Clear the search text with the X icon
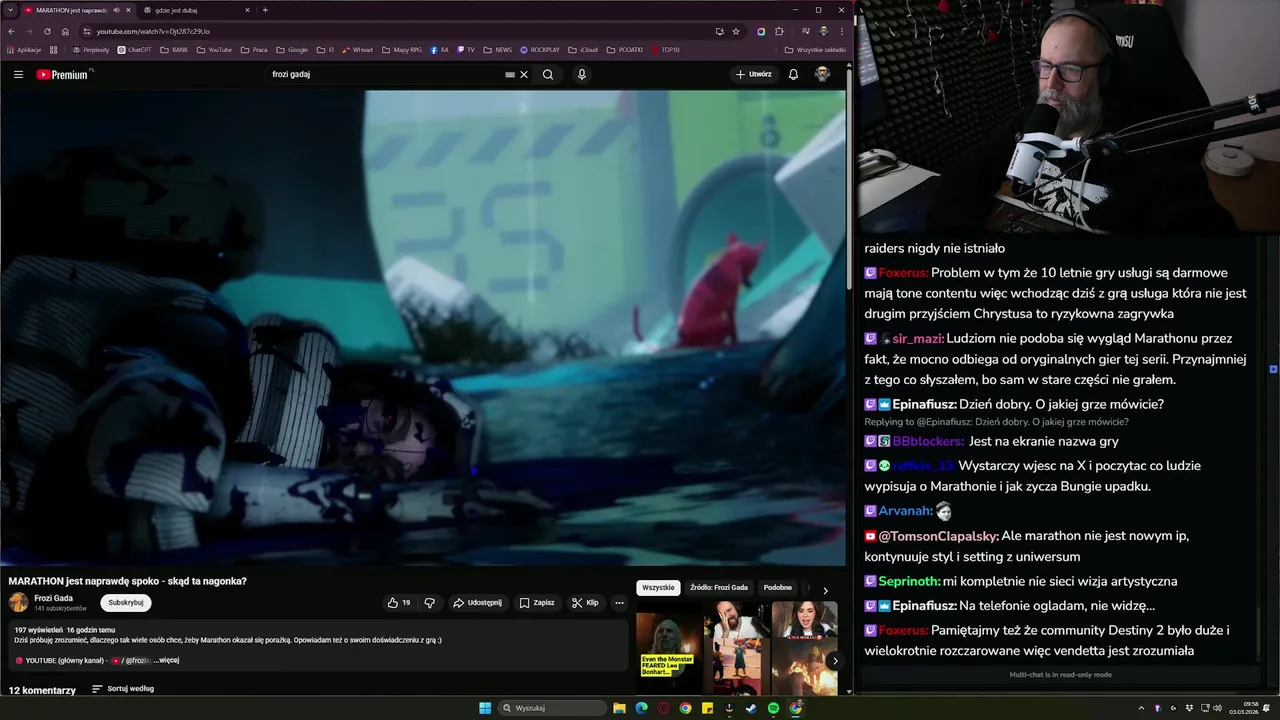 (523, 74)
